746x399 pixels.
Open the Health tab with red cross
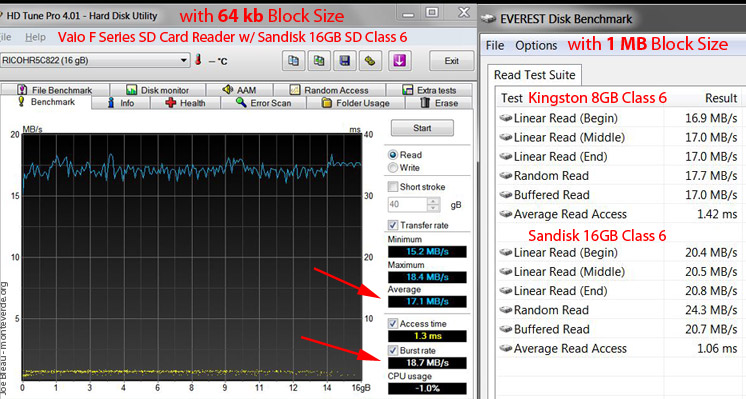(x=185, y=103)
